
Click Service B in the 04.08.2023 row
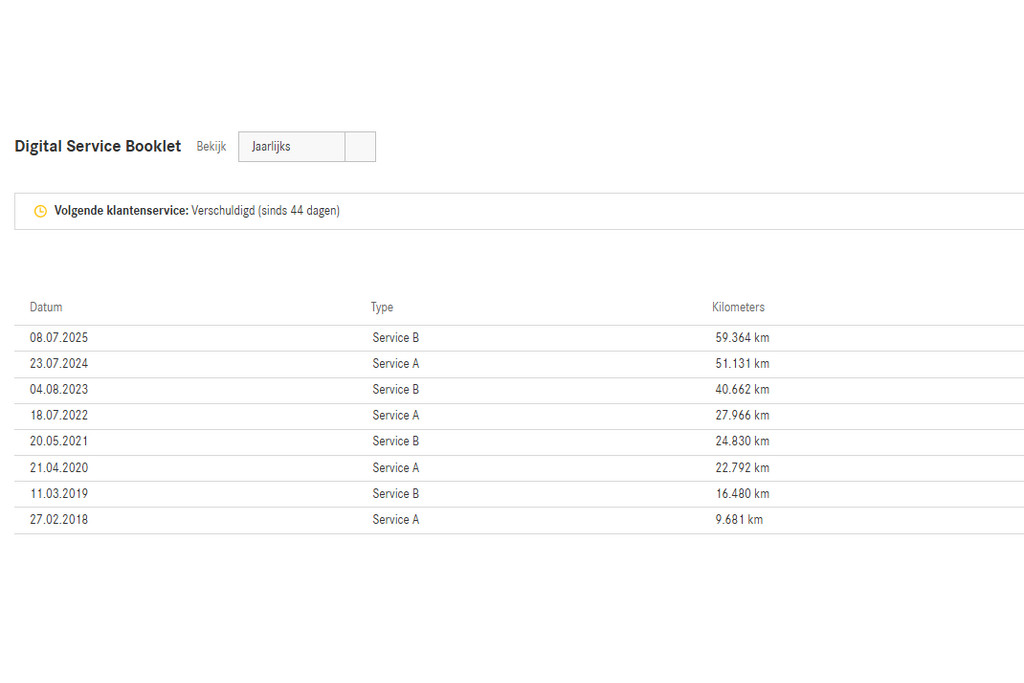click(x=396, y=390)
